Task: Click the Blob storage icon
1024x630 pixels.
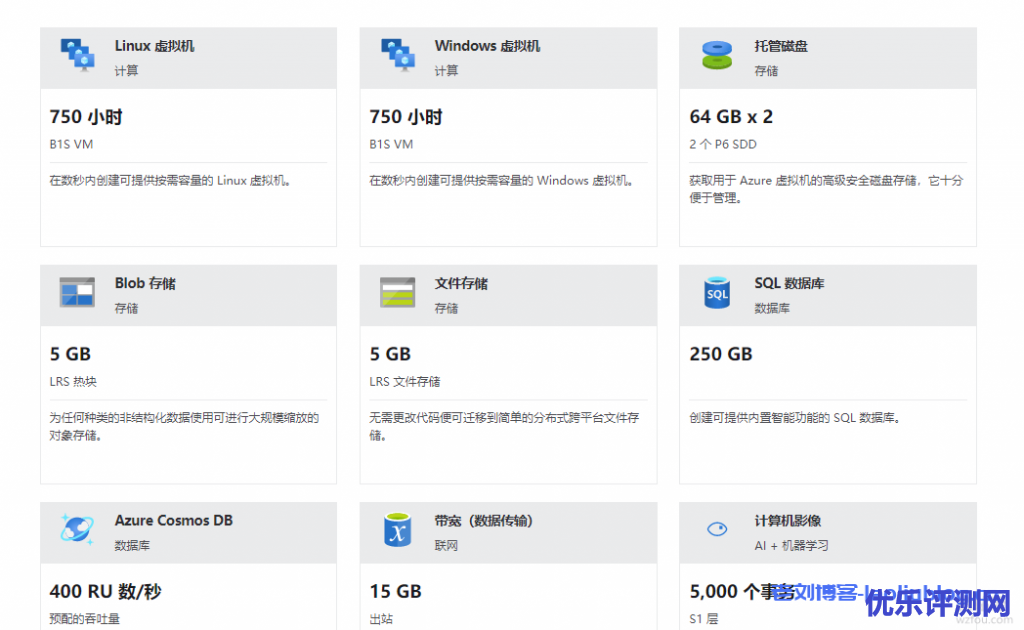Action: (x=77, y=292)
